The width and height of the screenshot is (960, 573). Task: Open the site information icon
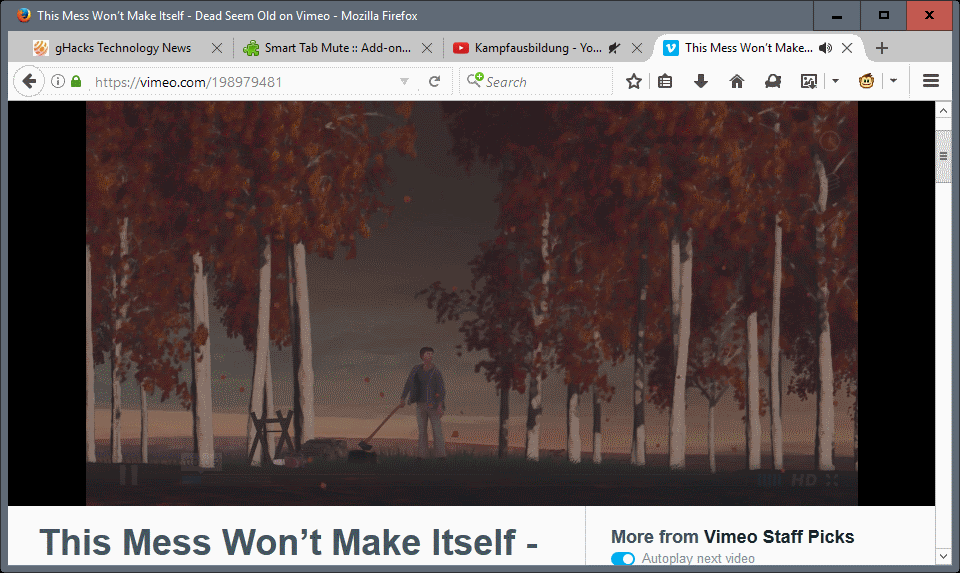[58, 81]
